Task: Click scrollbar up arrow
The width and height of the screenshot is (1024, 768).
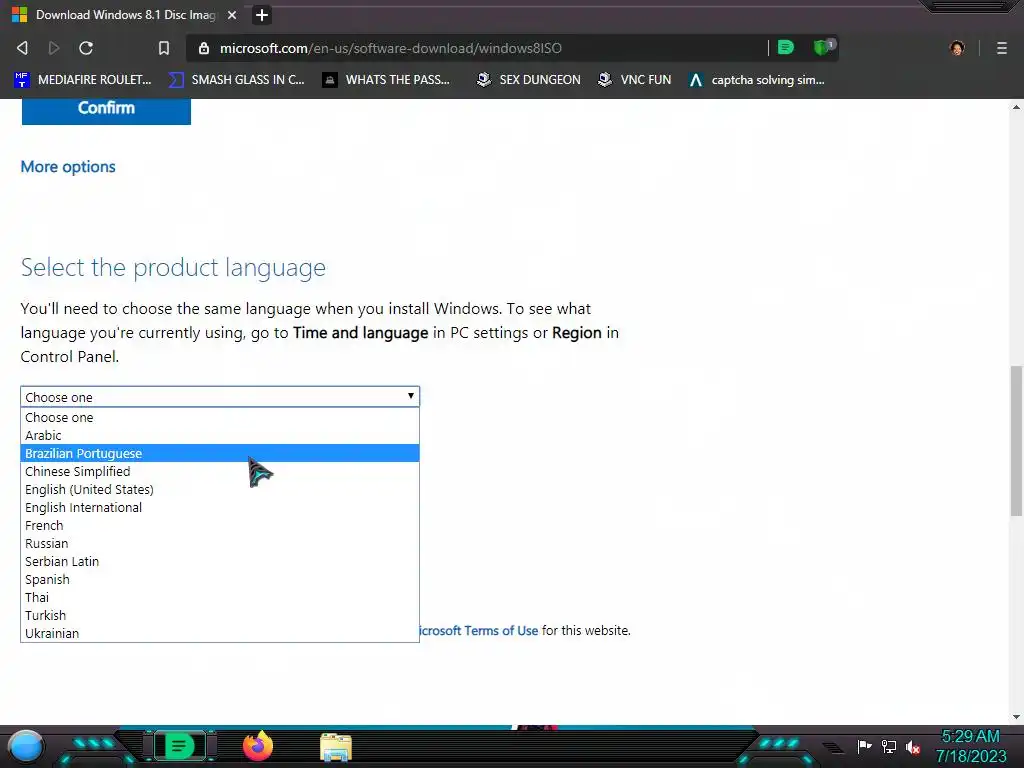Action: click(x=1016, y=106)
